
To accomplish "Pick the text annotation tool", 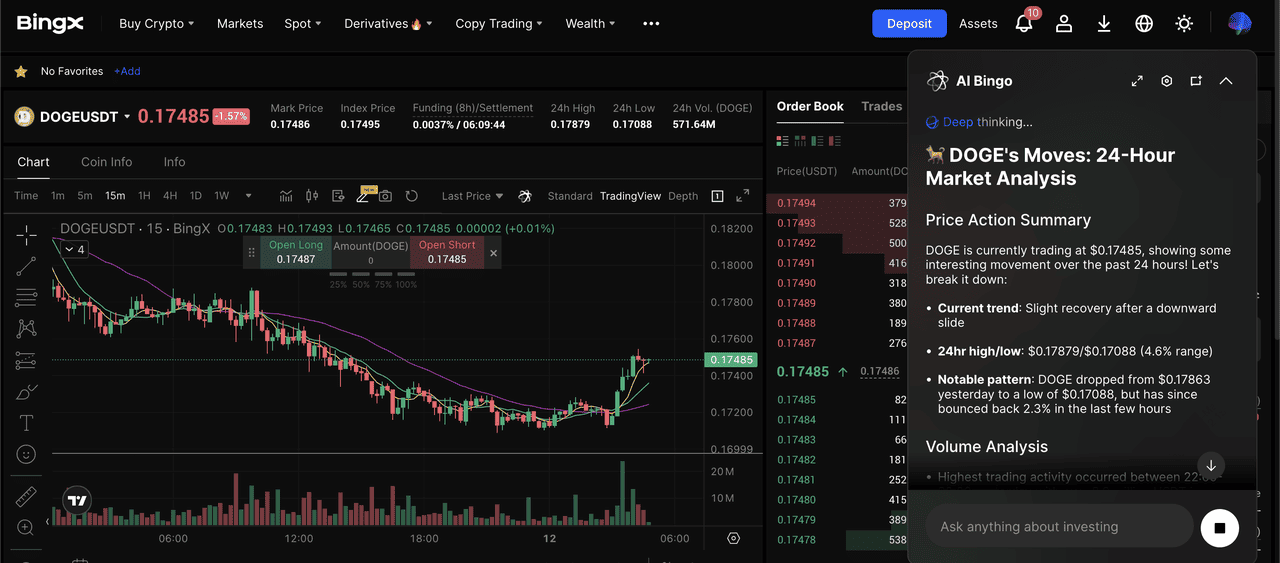I will (x=27, y=423).
